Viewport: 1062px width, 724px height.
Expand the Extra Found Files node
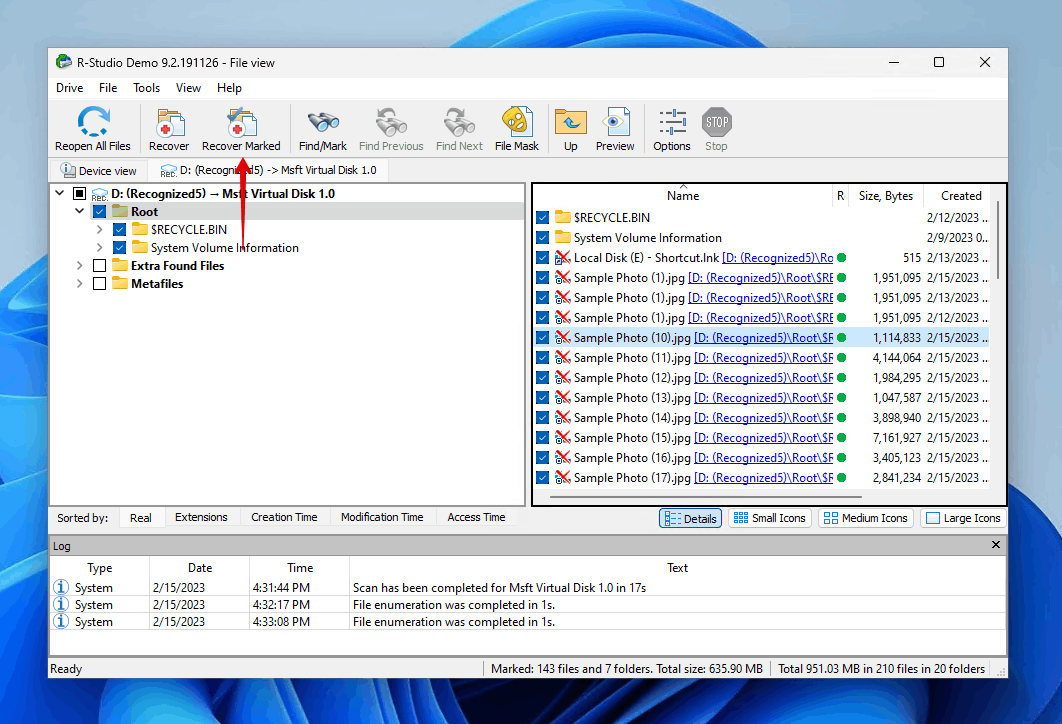pos(79,265)
